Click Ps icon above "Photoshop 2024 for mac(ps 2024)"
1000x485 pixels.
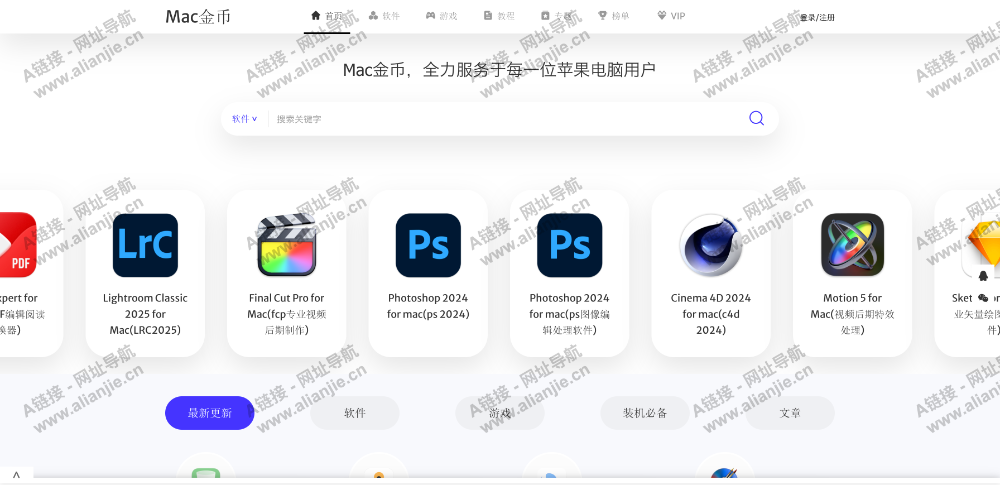pos(428,245)
